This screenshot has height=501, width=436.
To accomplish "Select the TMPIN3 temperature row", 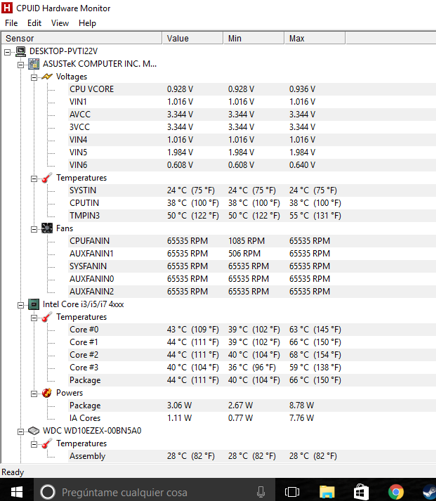I will 252,216.
